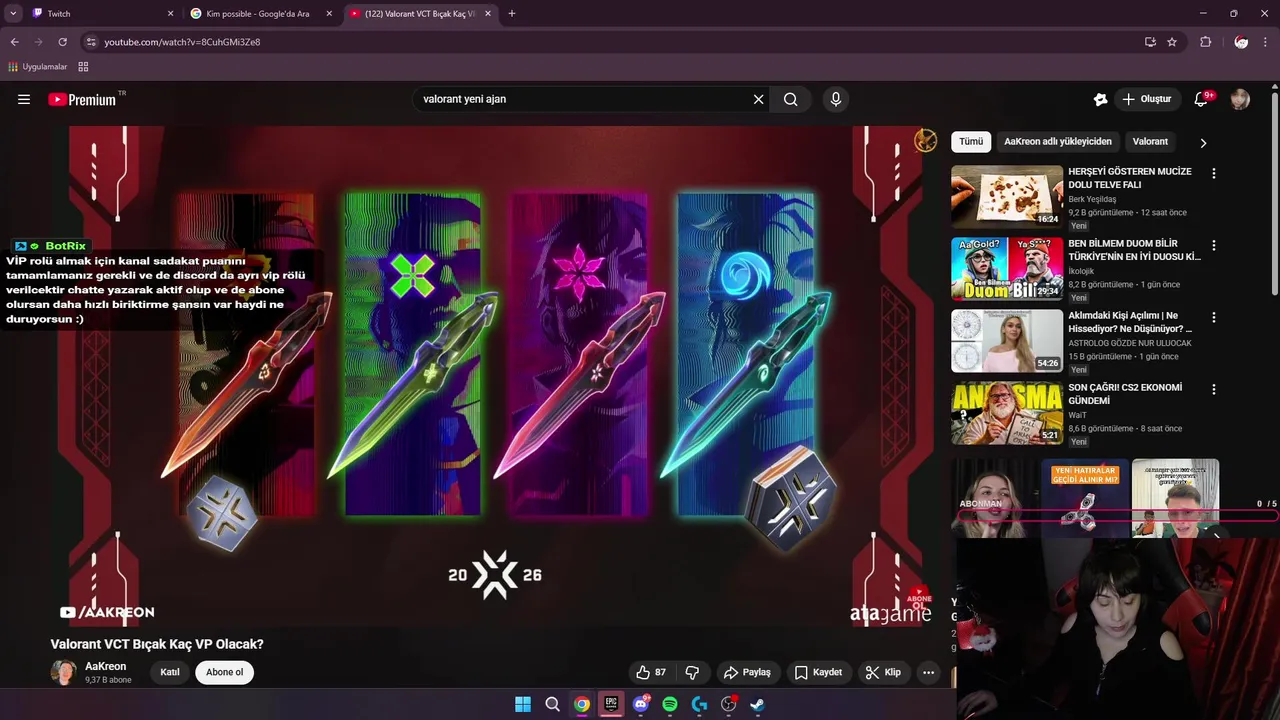Open the tab search dropdown in Chrome

[13, 14]
